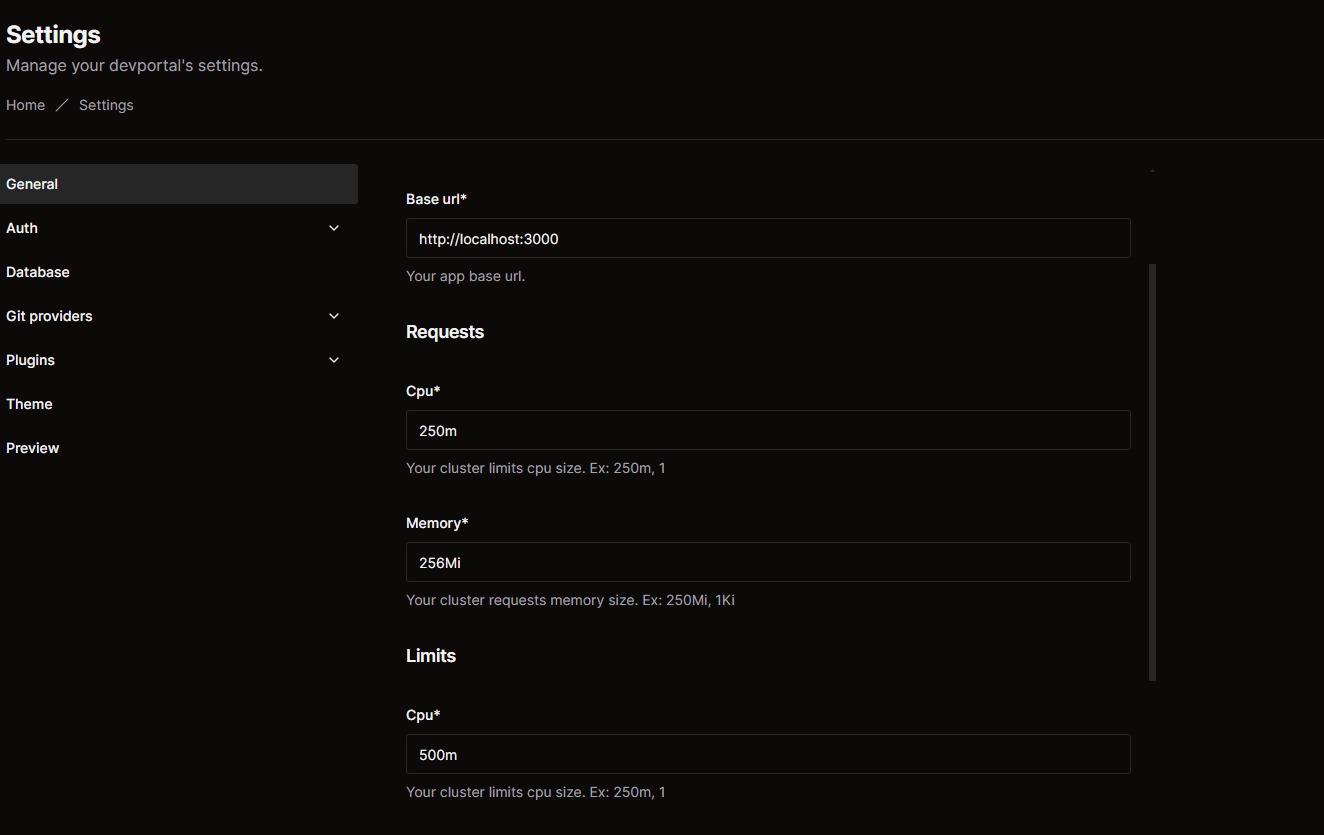The height and width of the screenshot is (835, 1324).
Task: Open the Database settings section
Action: click(38, 272)
